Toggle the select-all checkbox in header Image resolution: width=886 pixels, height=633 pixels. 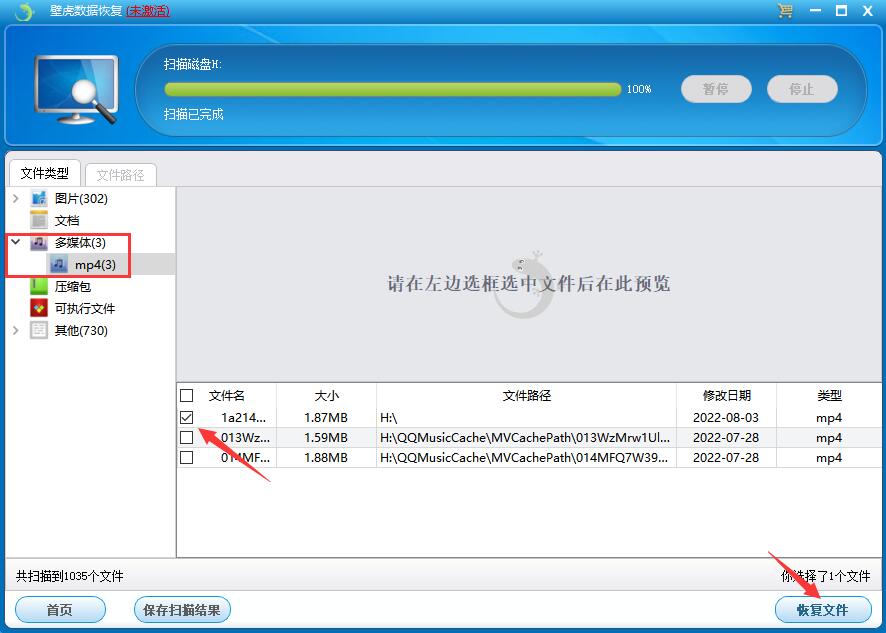186,395
